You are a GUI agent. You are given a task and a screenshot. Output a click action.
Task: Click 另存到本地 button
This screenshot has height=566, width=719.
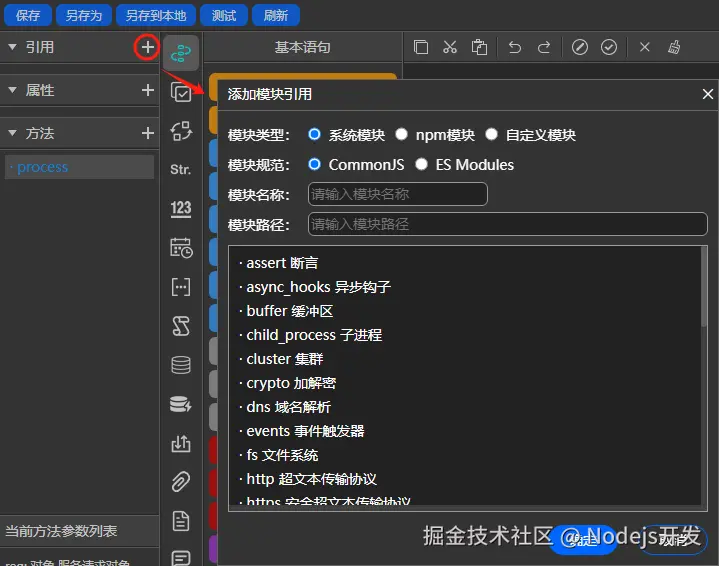(156, 15)
